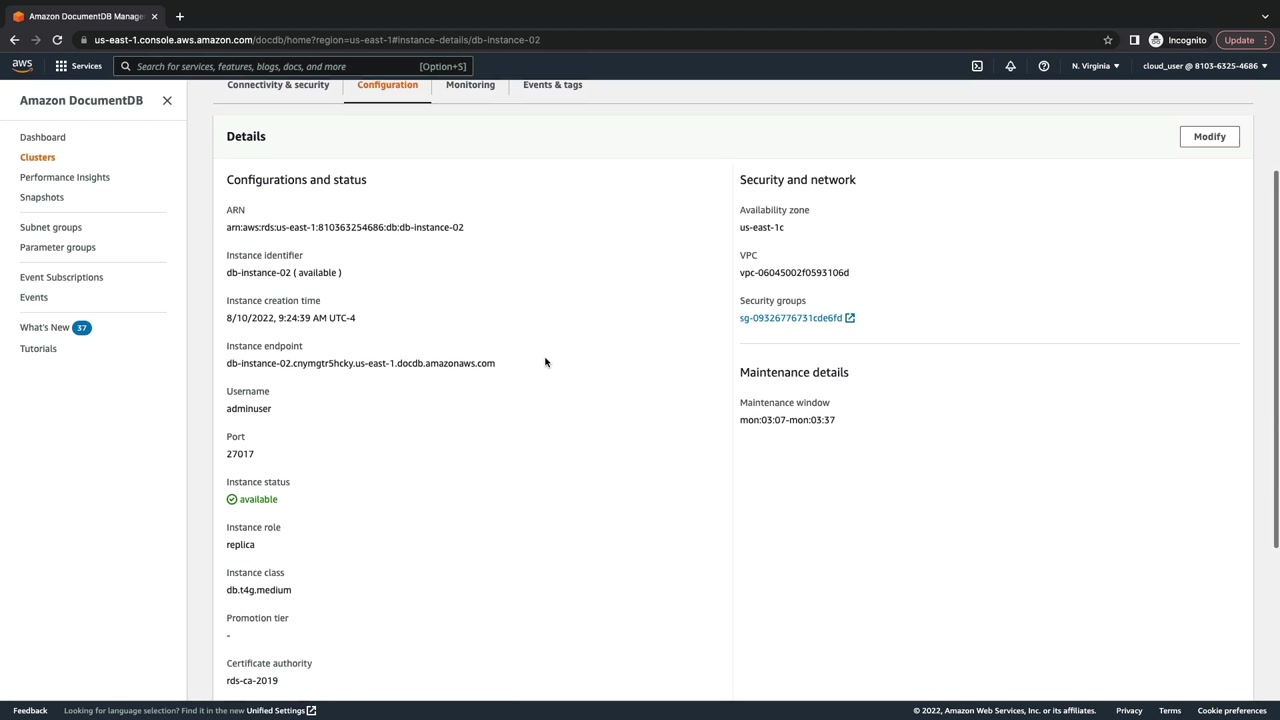Click the What's New count badge 37
1280x720 pixels.
(x=82, y=328)
